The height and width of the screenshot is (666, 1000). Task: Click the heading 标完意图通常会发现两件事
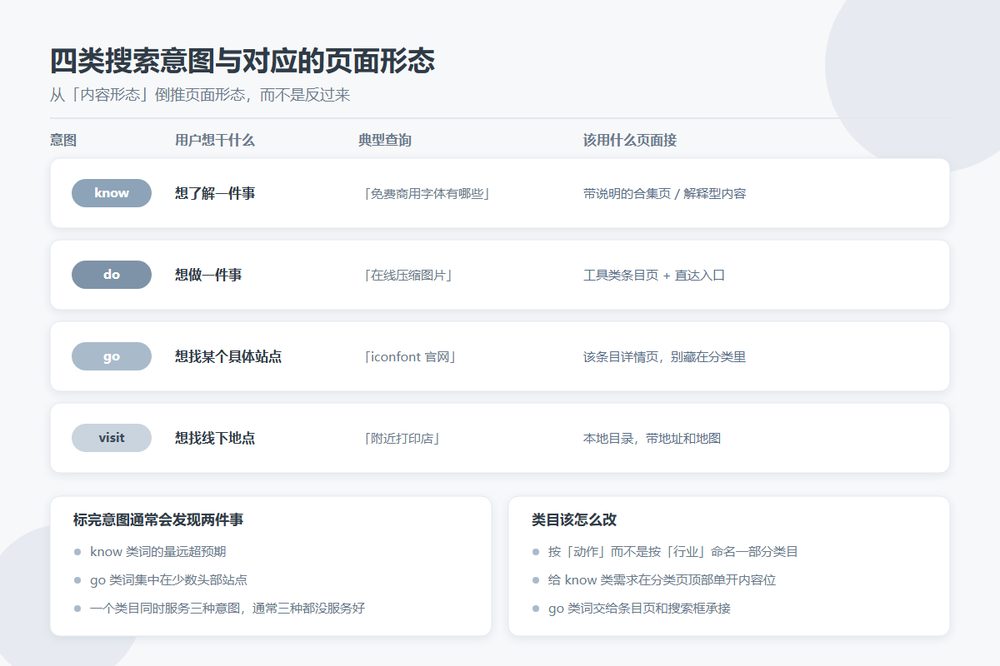click(x=158, y=520)
